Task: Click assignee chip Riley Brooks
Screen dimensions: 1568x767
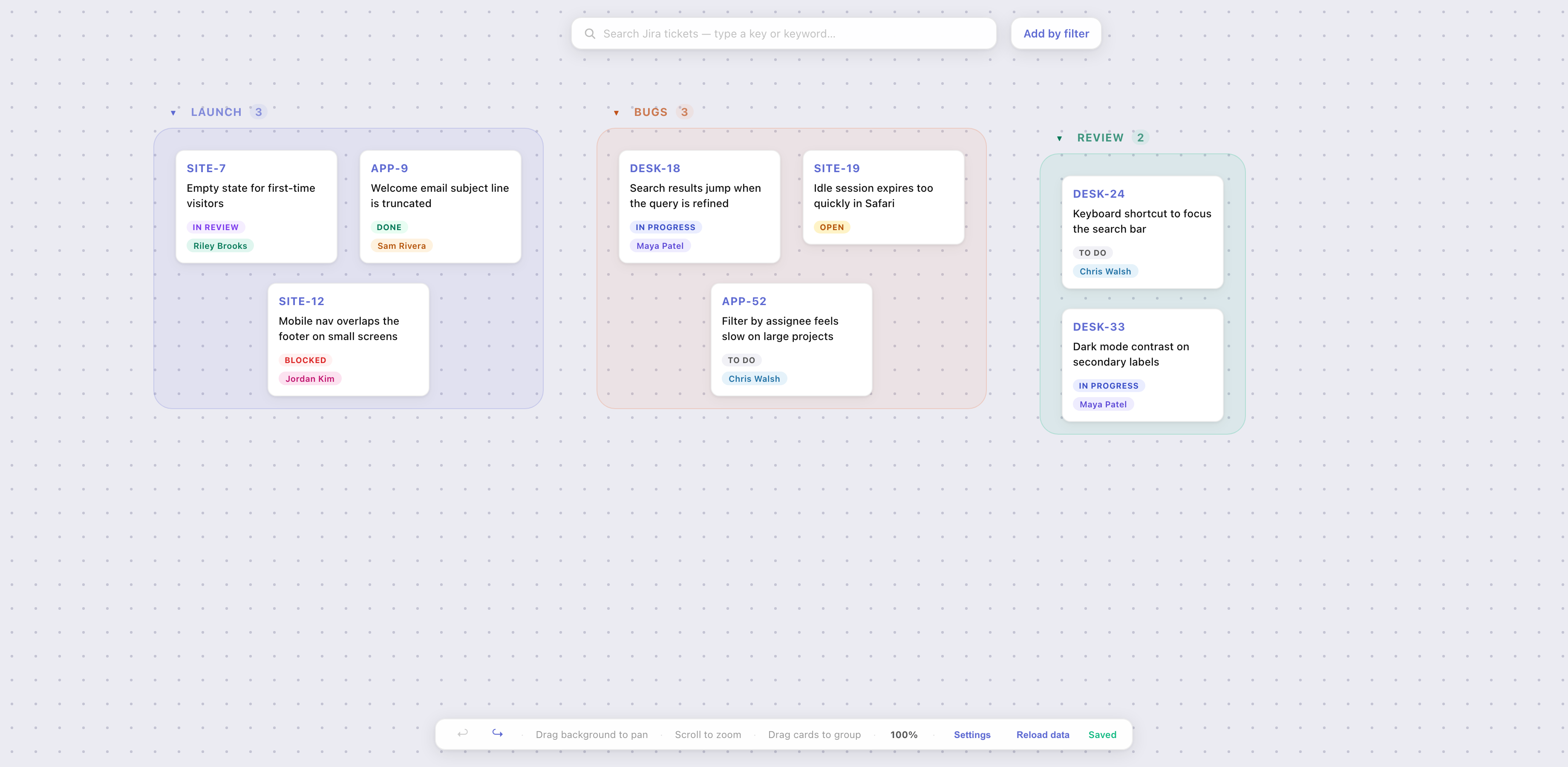Action: point(220,246)
